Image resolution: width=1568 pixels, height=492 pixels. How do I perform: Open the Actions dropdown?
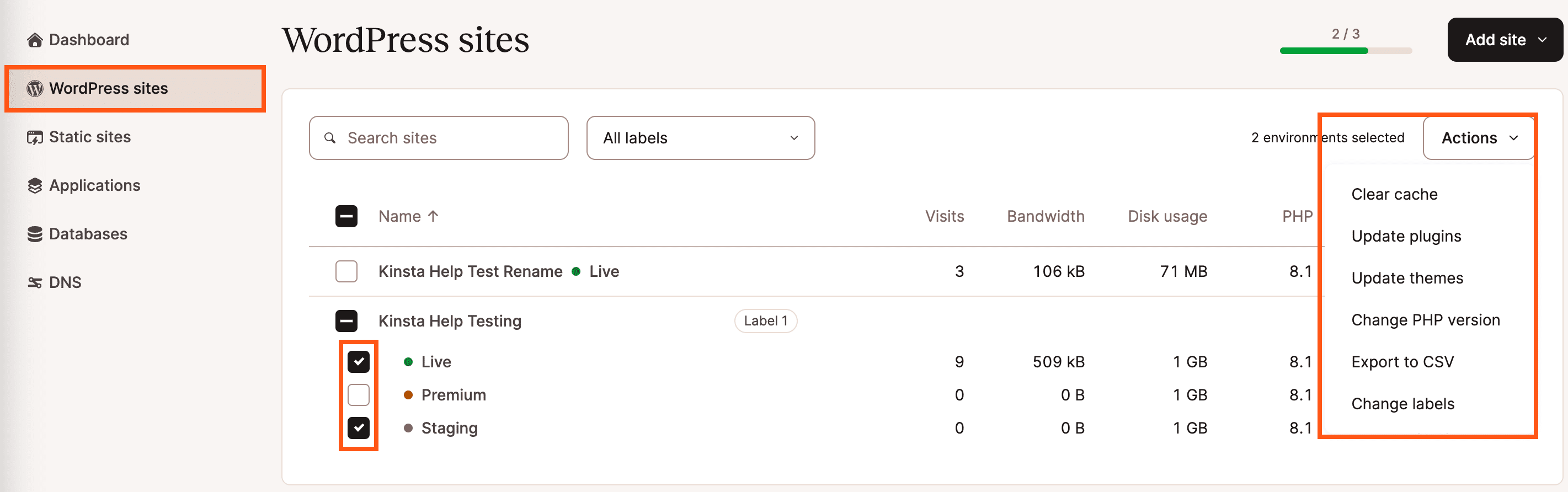1479,138
